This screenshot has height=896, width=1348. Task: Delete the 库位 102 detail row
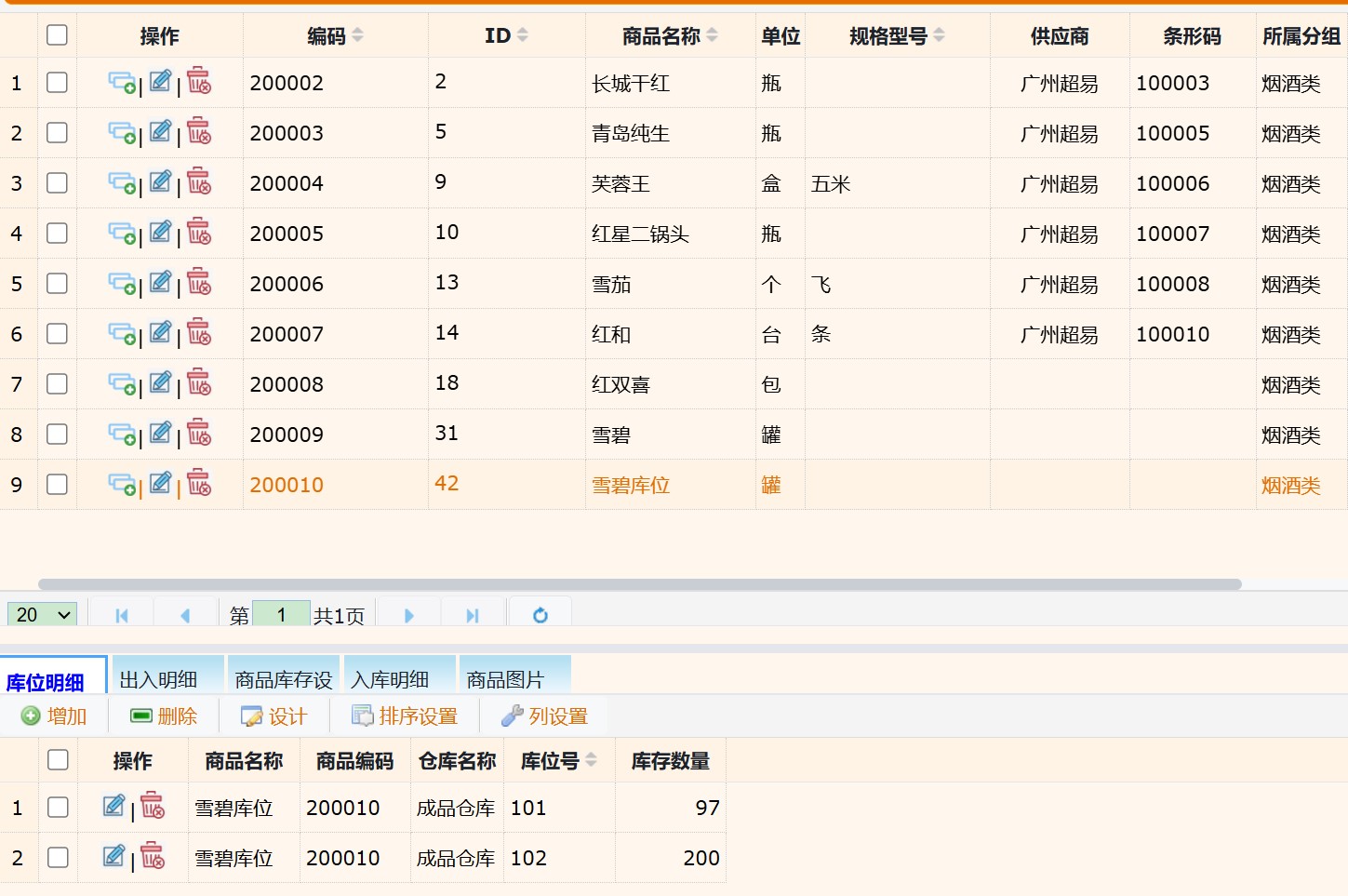pyautogui.click(x=153, y=856)
